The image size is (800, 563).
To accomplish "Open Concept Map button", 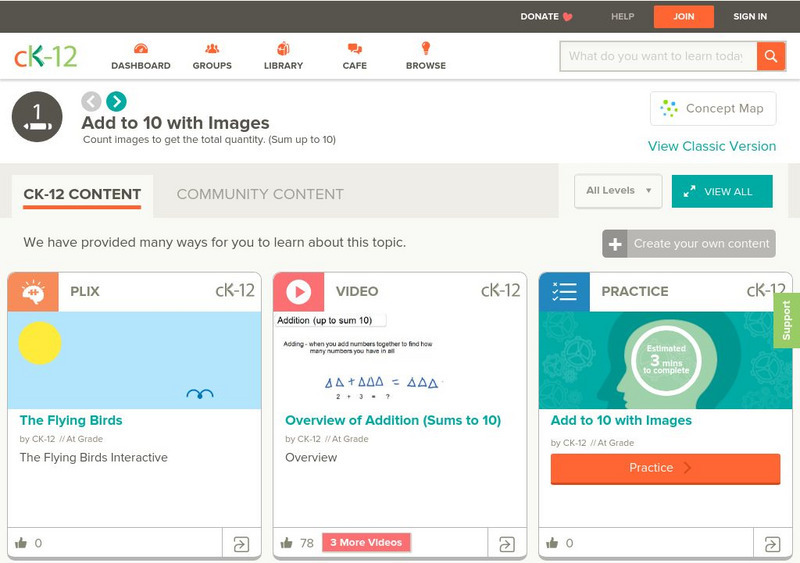I will pos(713,108).
